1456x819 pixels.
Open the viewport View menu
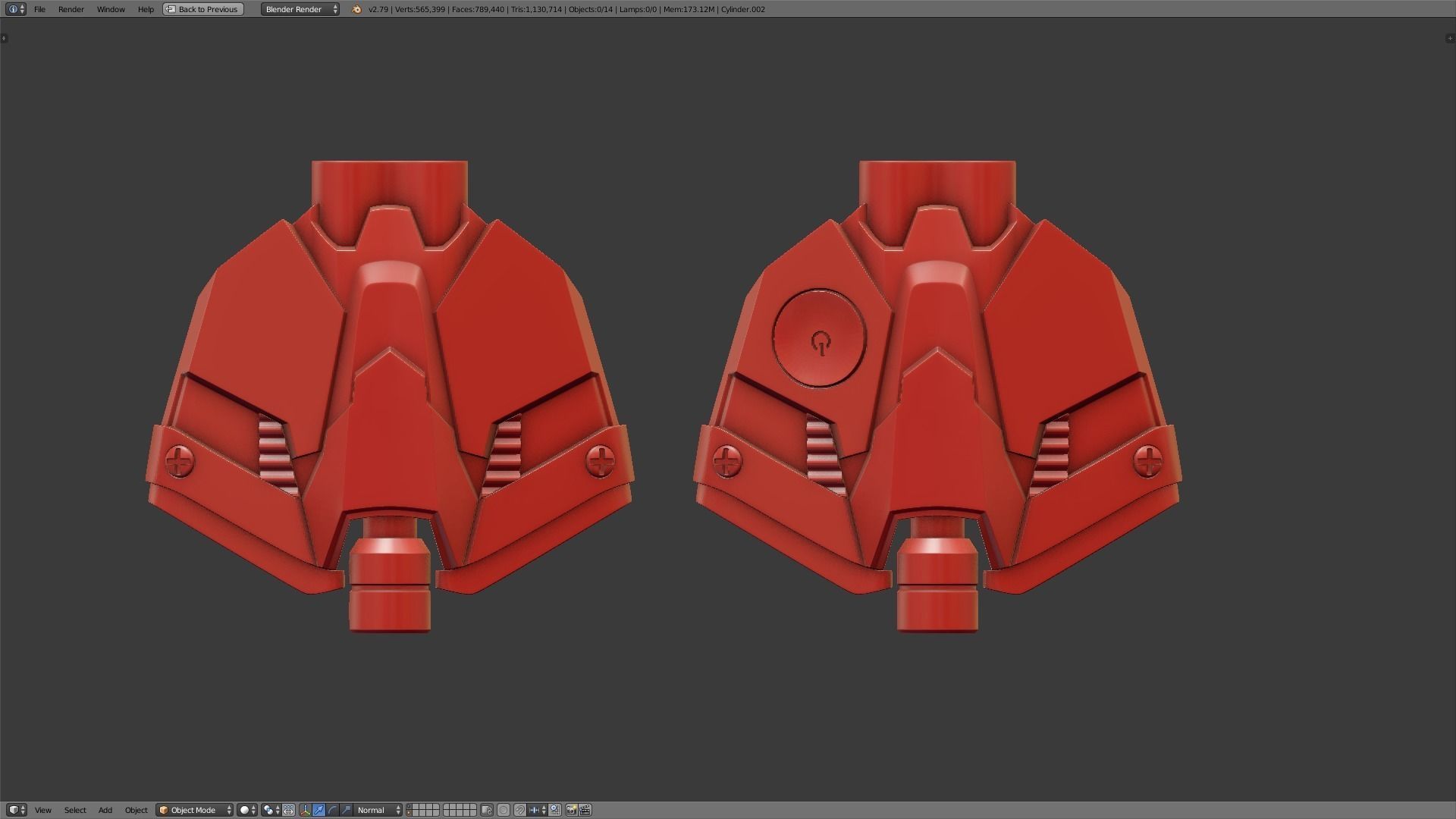click(43, 810)
